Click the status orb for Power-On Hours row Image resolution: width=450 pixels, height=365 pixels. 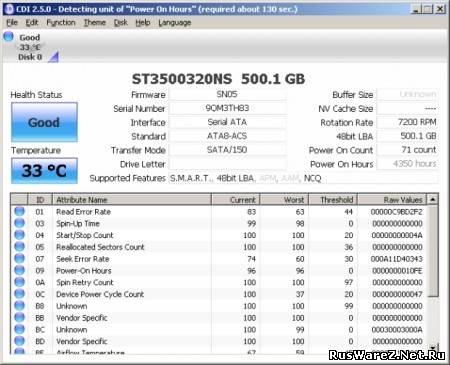19,270
